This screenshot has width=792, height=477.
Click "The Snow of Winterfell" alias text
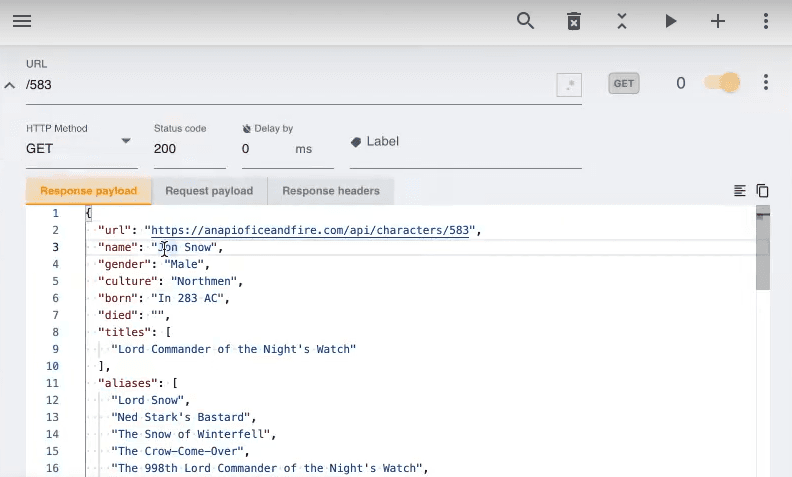pos(190,434)
